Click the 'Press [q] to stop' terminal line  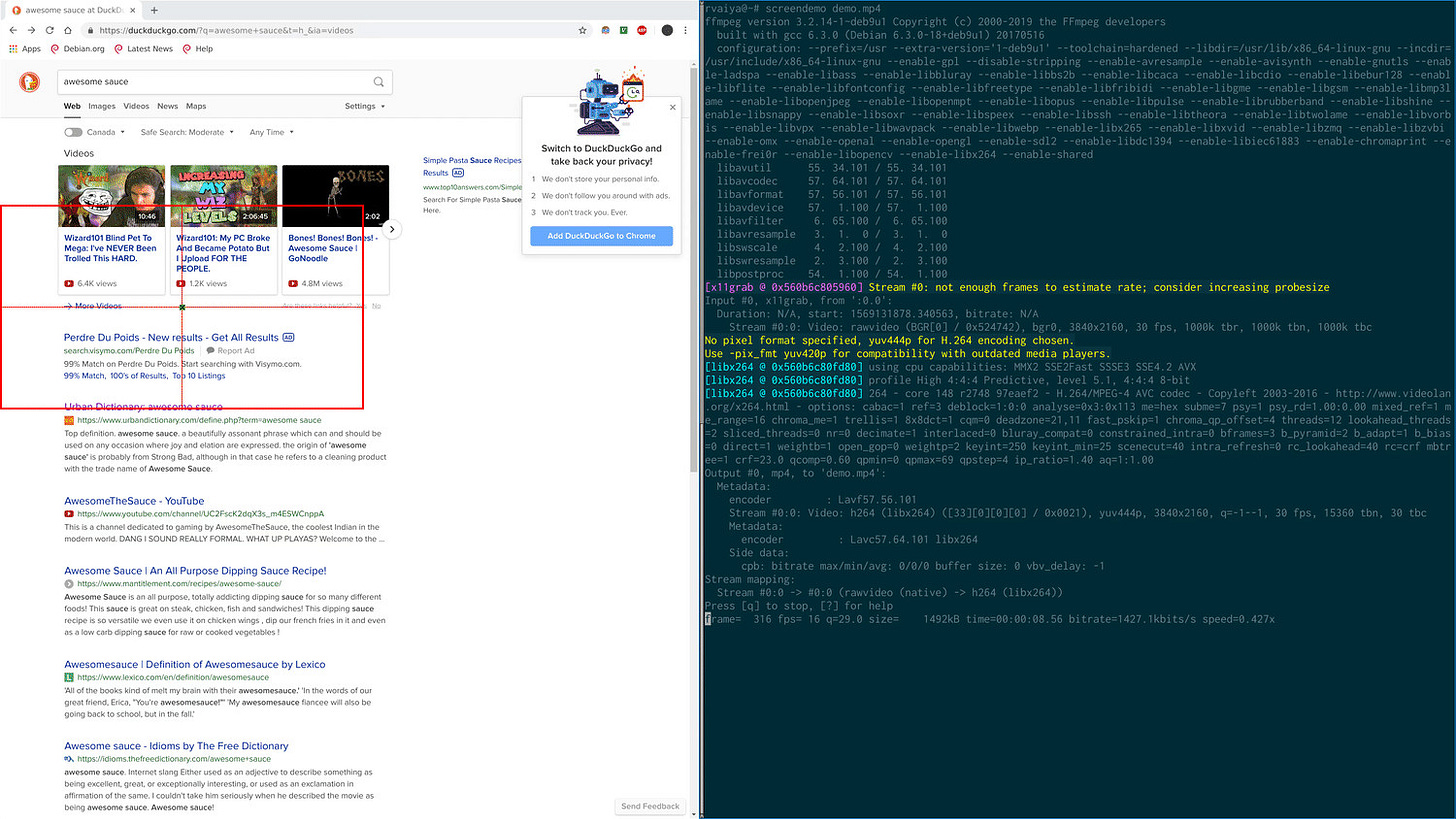coord(799,606)
